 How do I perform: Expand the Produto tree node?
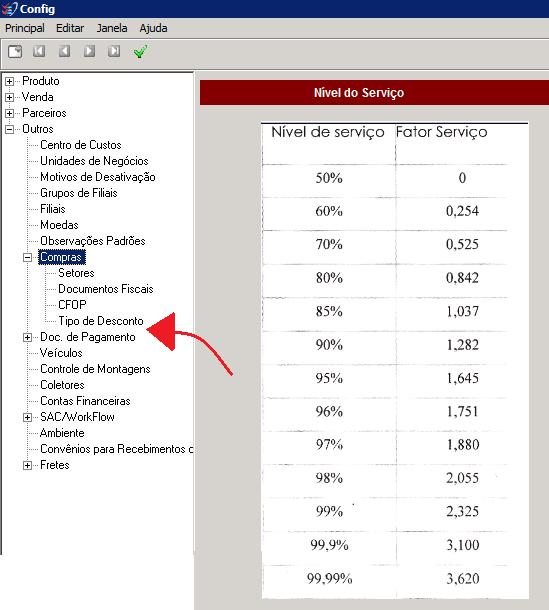[9, 81]
